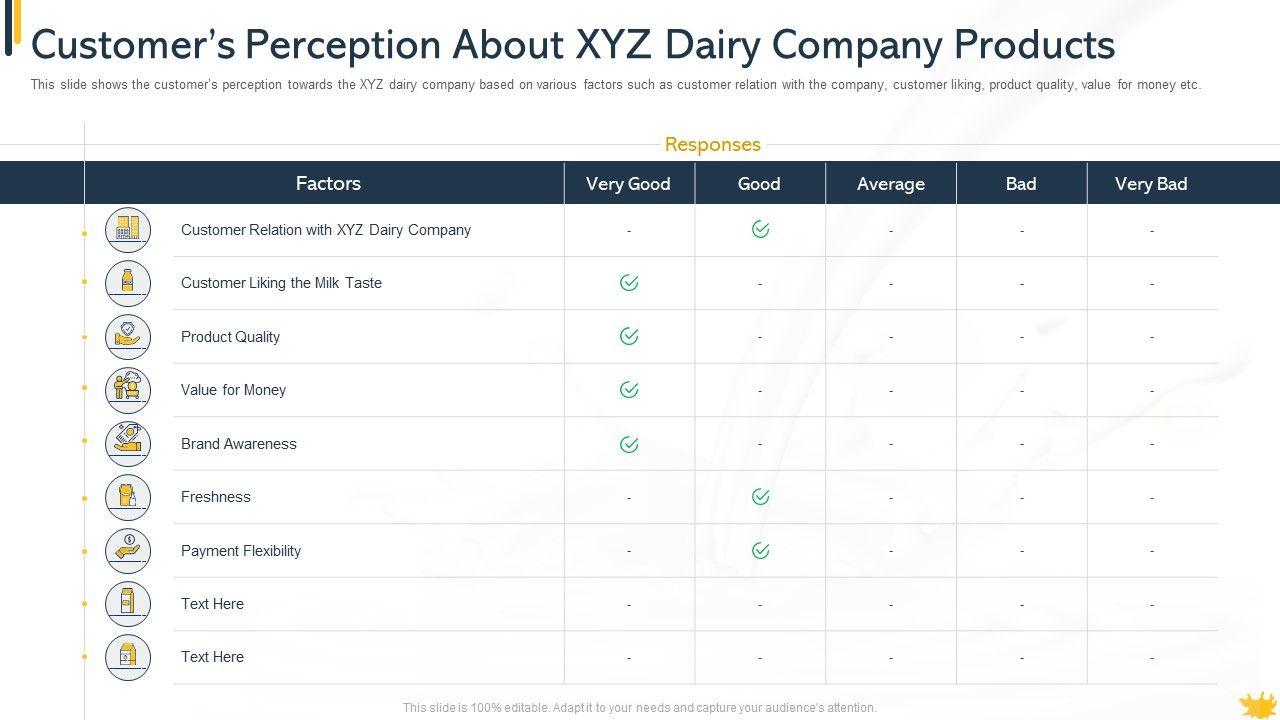Click the Very Good column header
Viewport: 1280px width, 720px height.
pos(628,184)
